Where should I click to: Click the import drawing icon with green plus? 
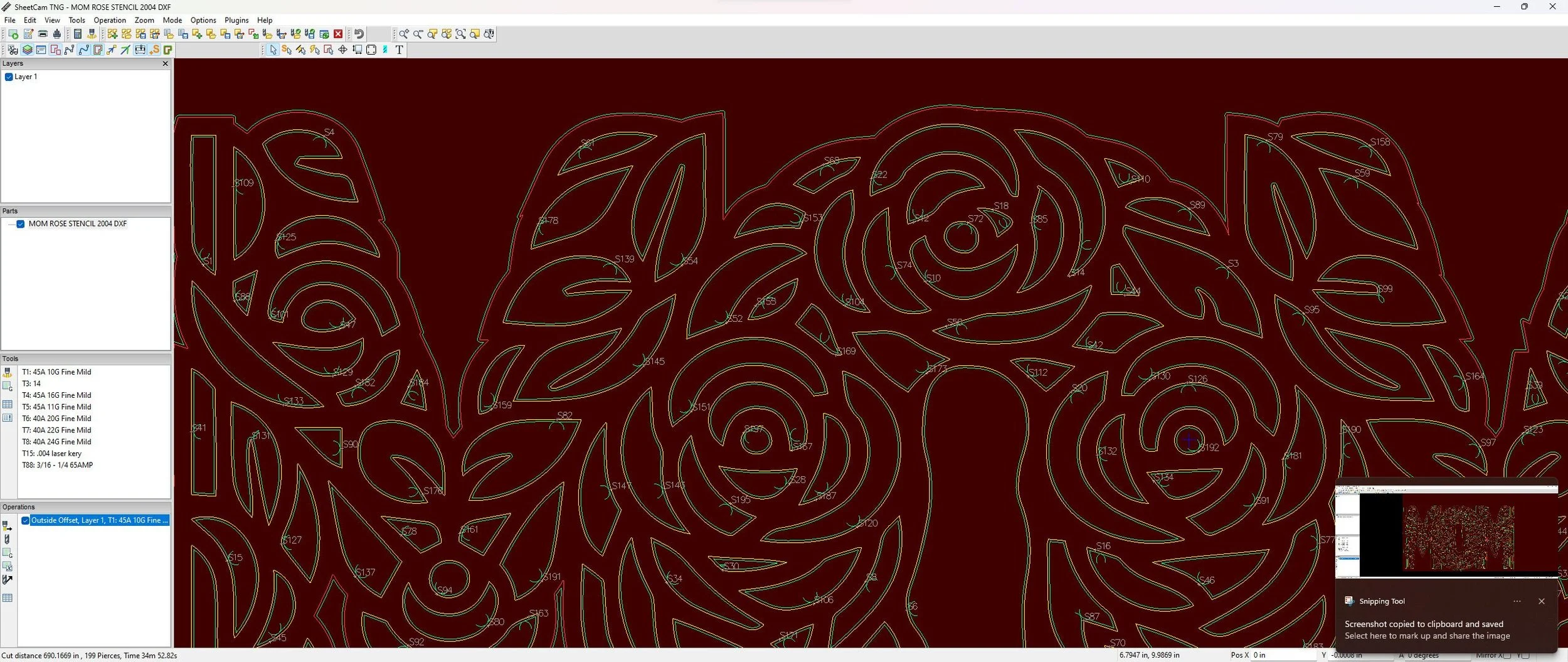tap(196, 34)
